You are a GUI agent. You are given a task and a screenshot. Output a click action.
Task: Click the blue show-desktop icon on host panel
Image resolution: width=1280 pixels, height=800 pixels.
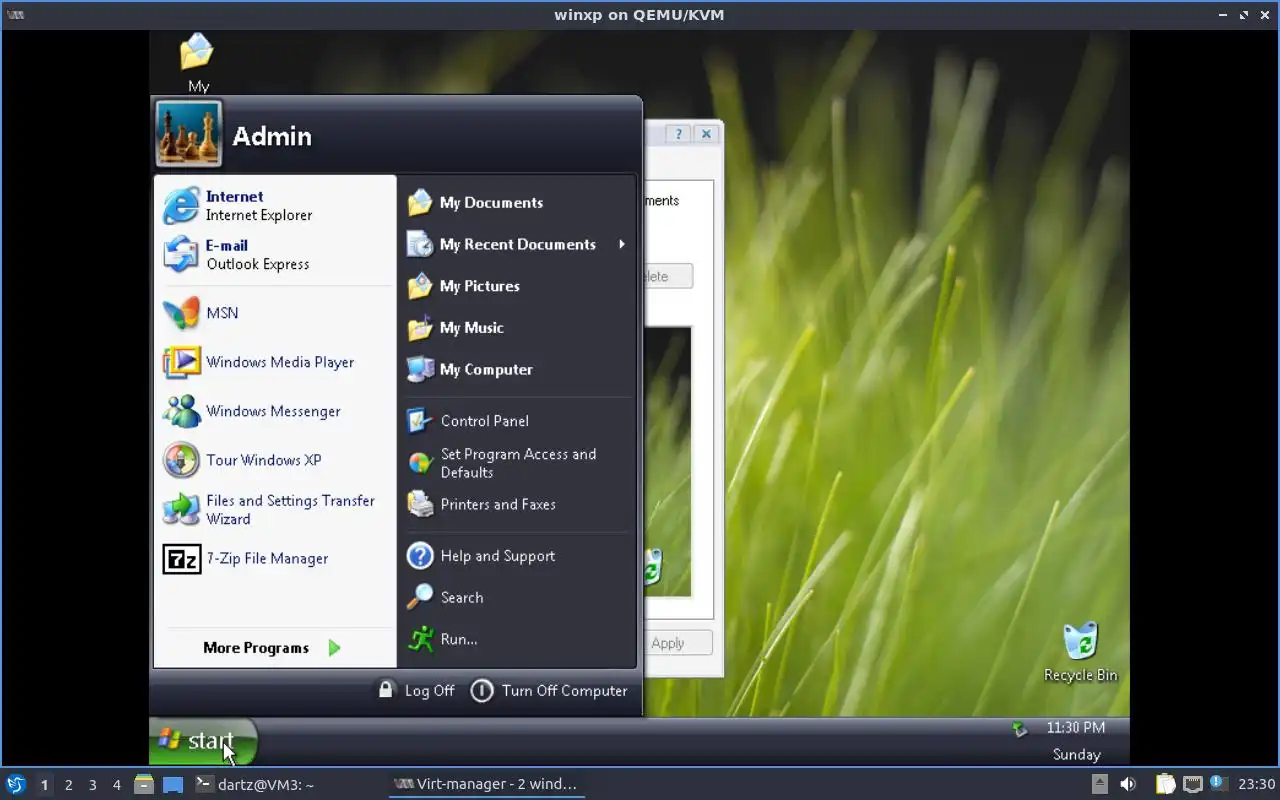coord(173,784)
